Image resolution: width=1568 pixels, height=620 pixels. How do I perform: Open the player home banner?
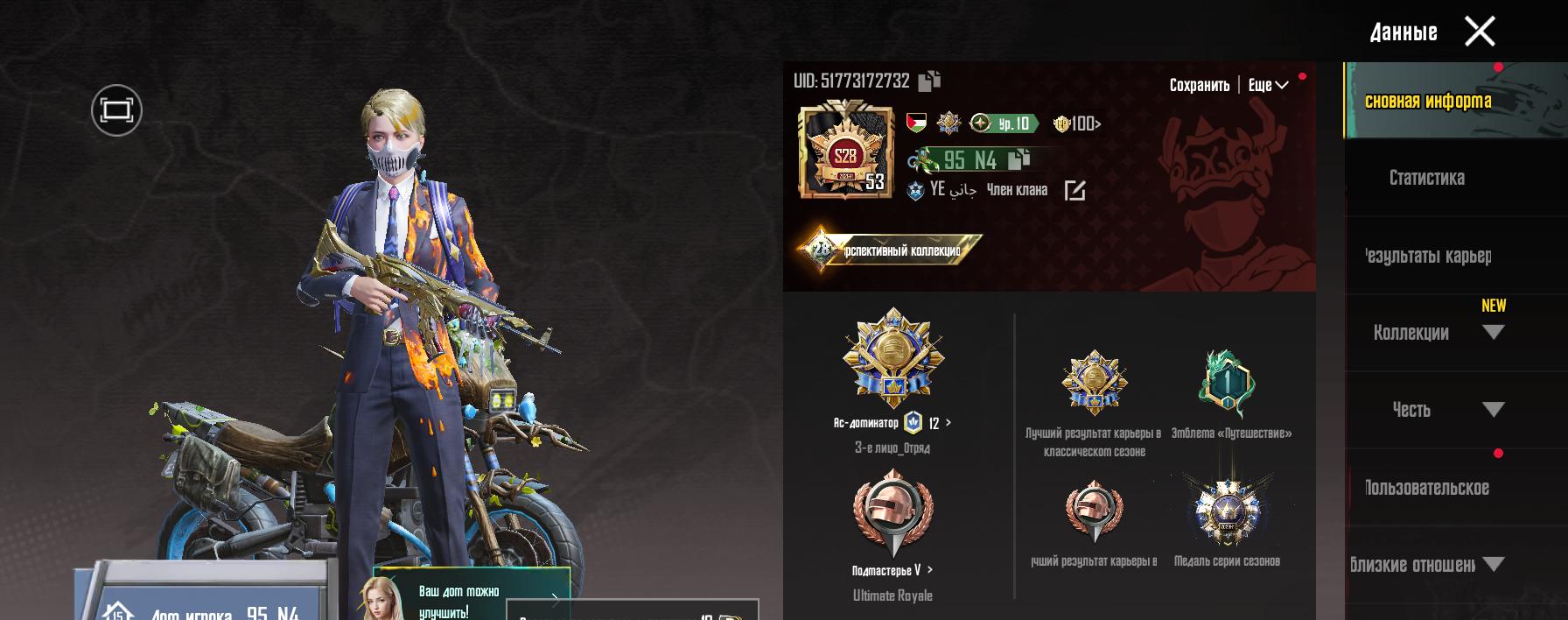pyautogui.click(x=201, y=594)
